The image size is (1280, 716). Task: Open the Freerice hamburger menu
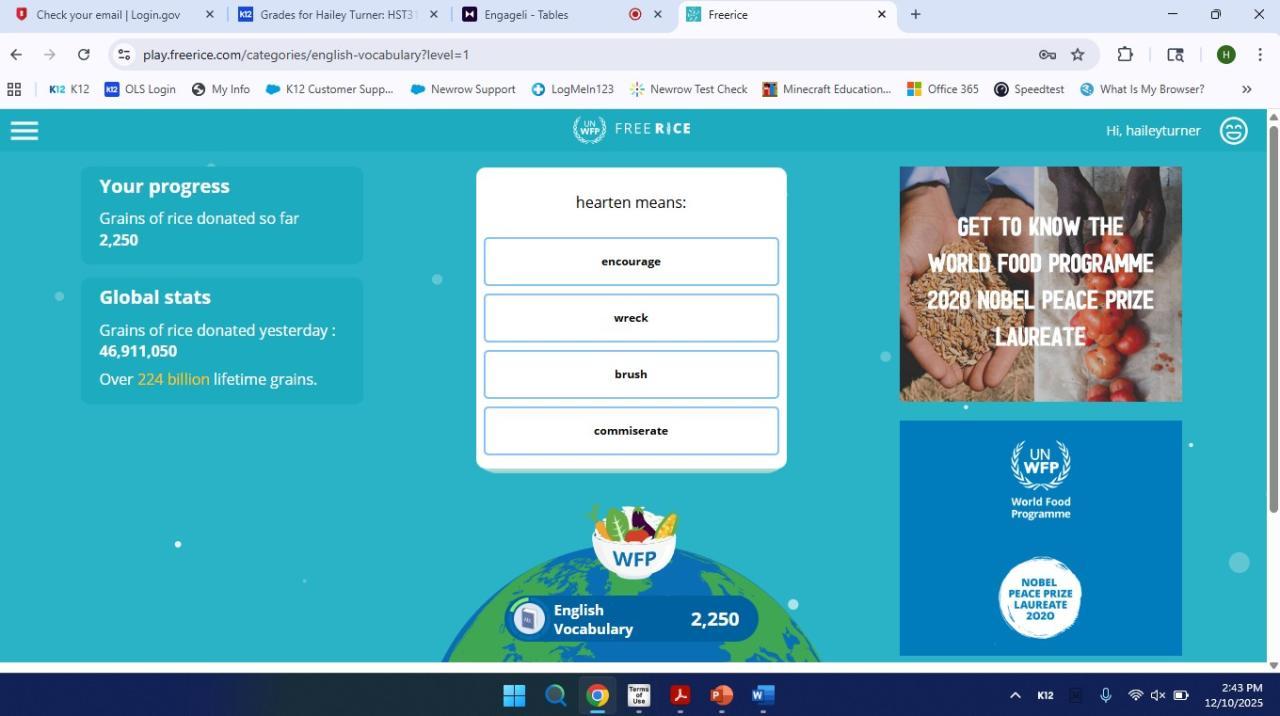coord(24,131)
